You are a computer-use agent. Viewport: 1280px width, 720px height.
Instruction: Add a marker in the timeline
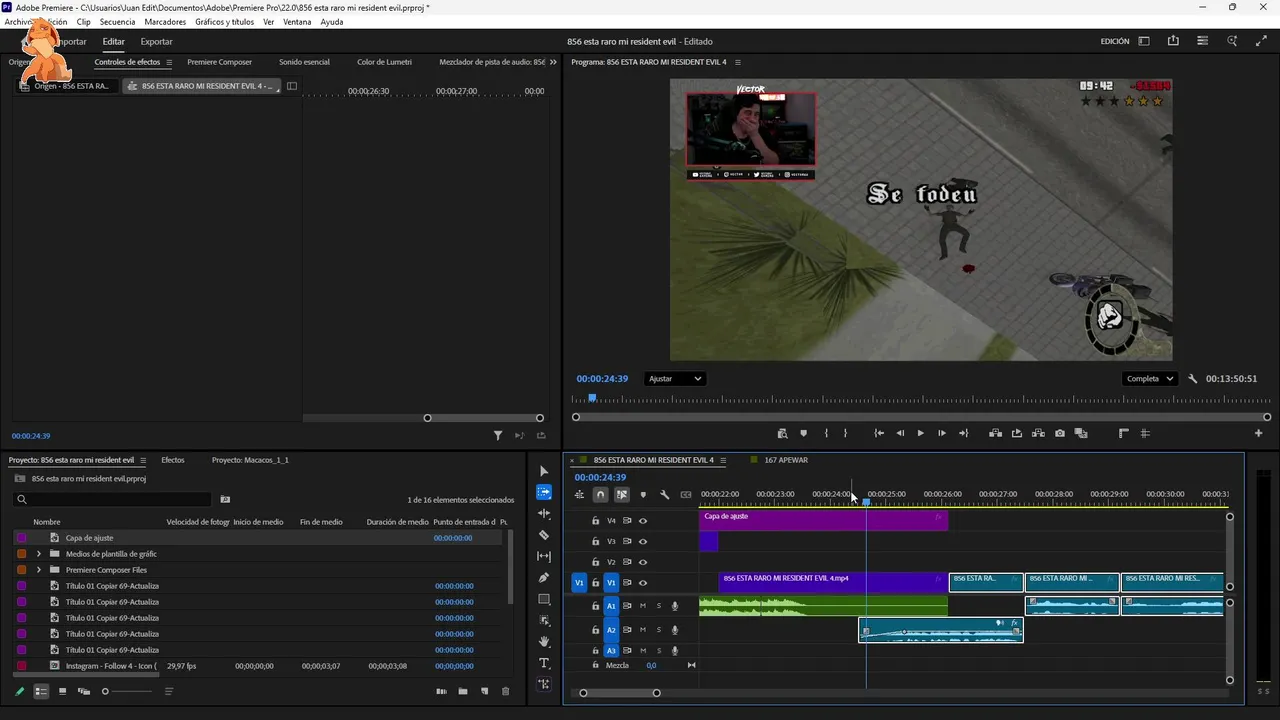[x=643, y=494]
